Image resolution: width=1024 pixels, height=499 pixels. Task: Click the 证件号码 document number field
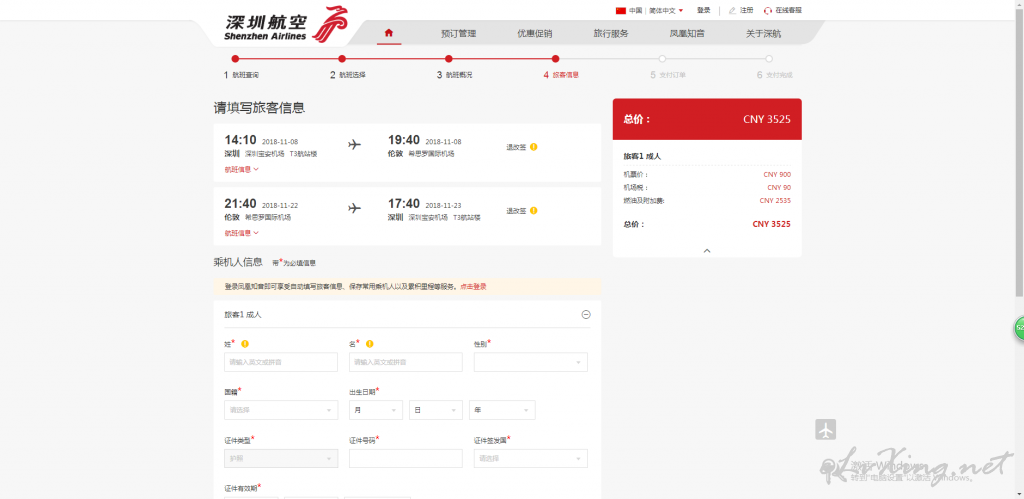(x=405, y=458)
